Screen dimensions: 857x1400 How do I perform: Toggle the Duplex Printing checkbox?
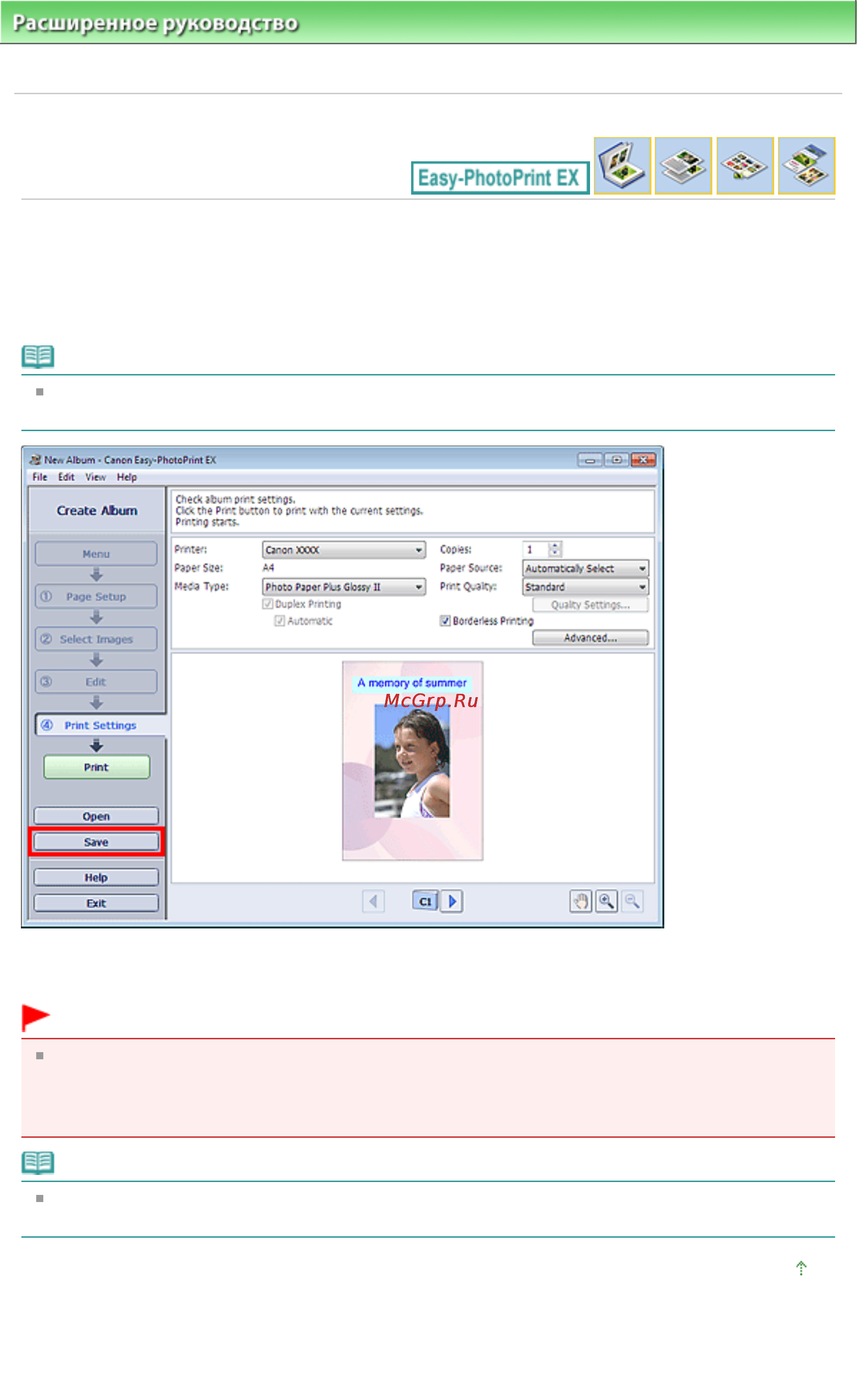coord(268,603)
